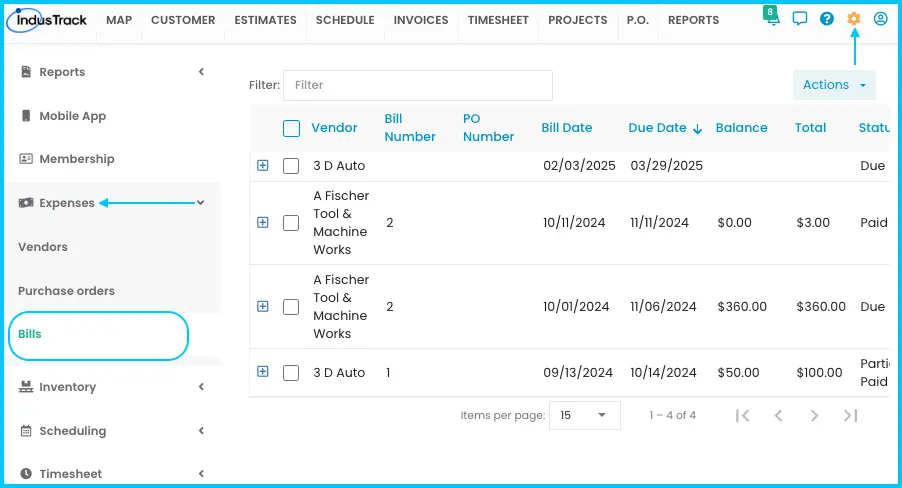
Task: Focus the Filter text field
Action: pos(418,85)
